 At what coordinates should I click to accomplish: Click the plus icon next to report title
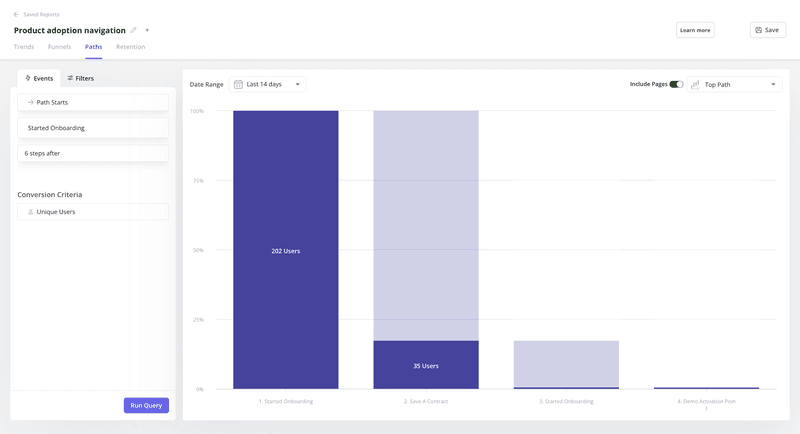click(147, 30)
